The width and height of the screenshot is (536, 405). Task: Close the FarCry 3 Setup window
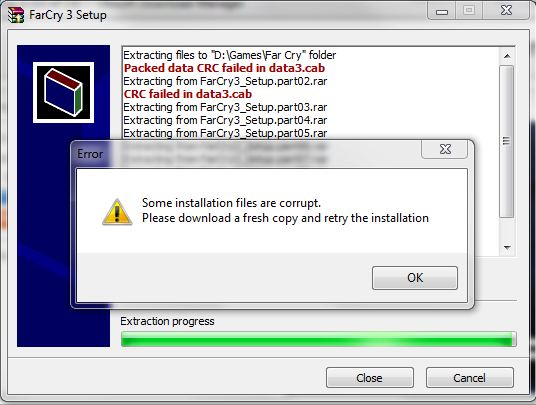pos(506,11)
